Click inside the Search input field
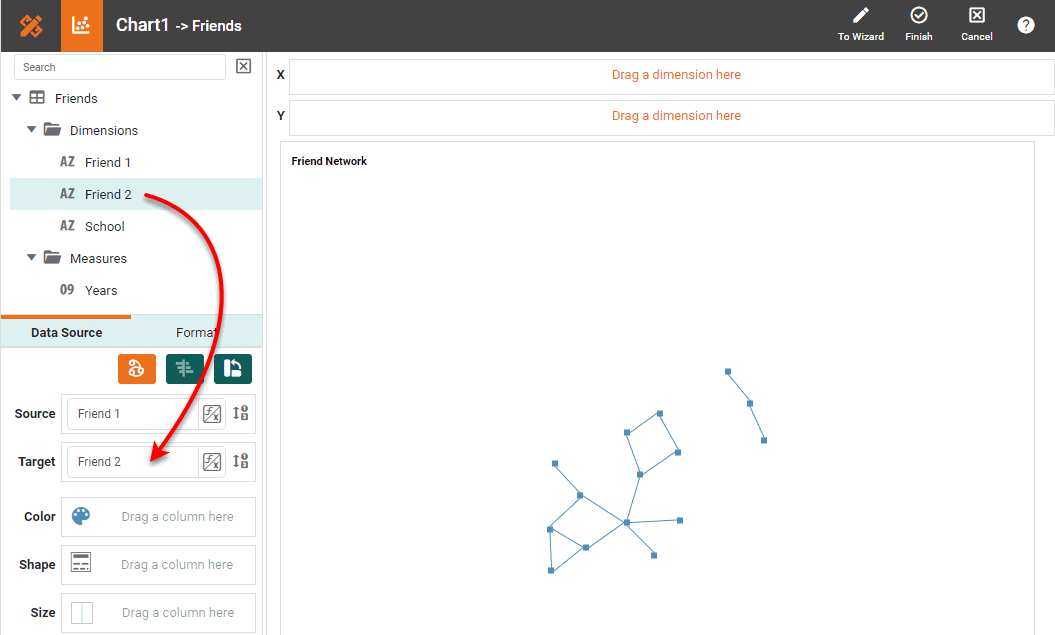Screen dimensions: 1055x635 pos(120,66)
